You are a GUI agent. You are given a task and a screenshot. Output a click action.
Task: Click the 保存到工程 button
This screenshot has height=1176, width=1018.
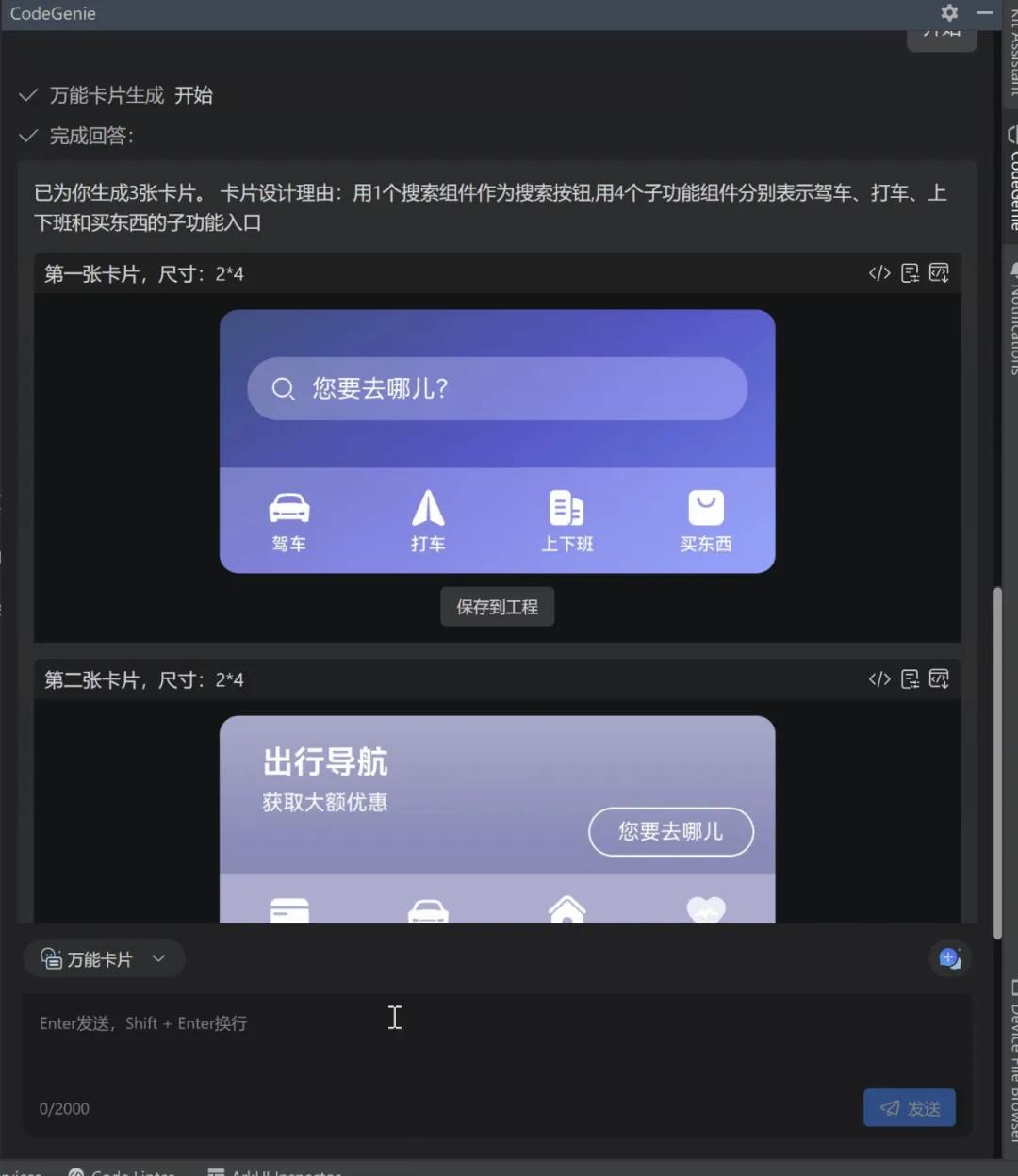tap(497, 606)
